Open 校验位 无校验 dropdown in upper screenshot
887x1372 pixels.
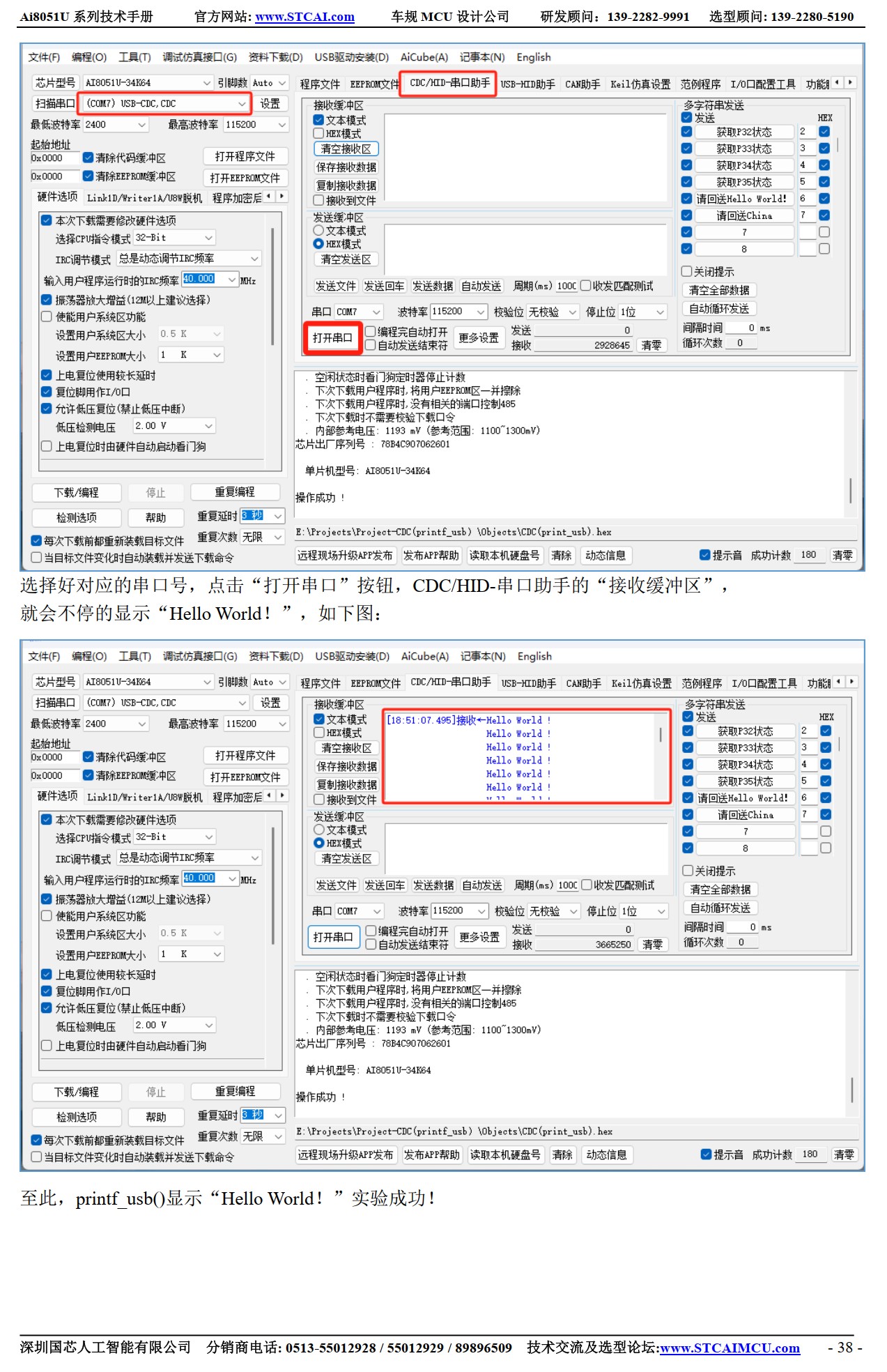(x=553, y=312)
